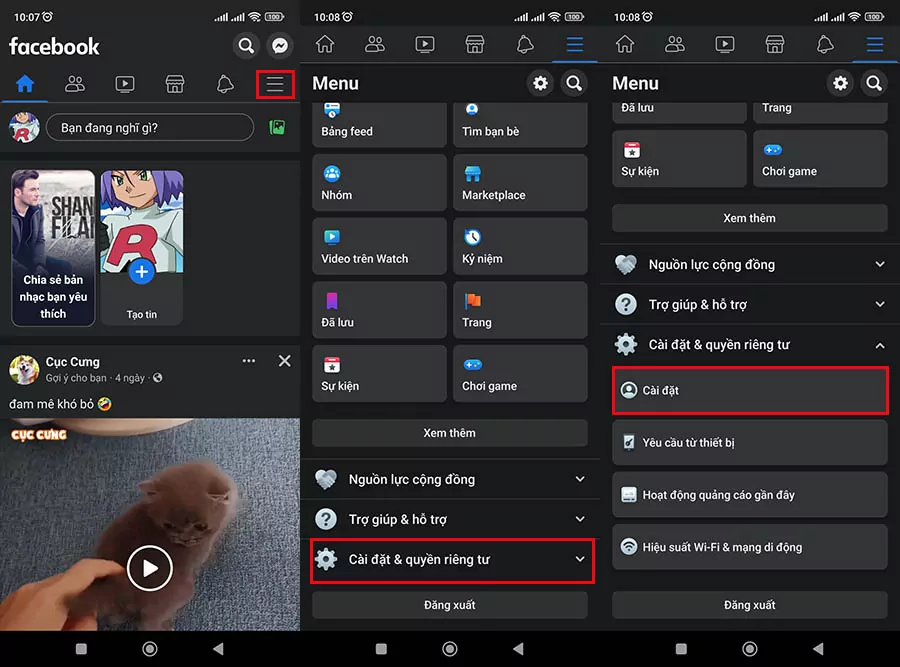Image resolution: width=900 pixels, height=667 pixels.
Task: Tap the search icon in the middle Menu screen
Action: coord(573,83)
